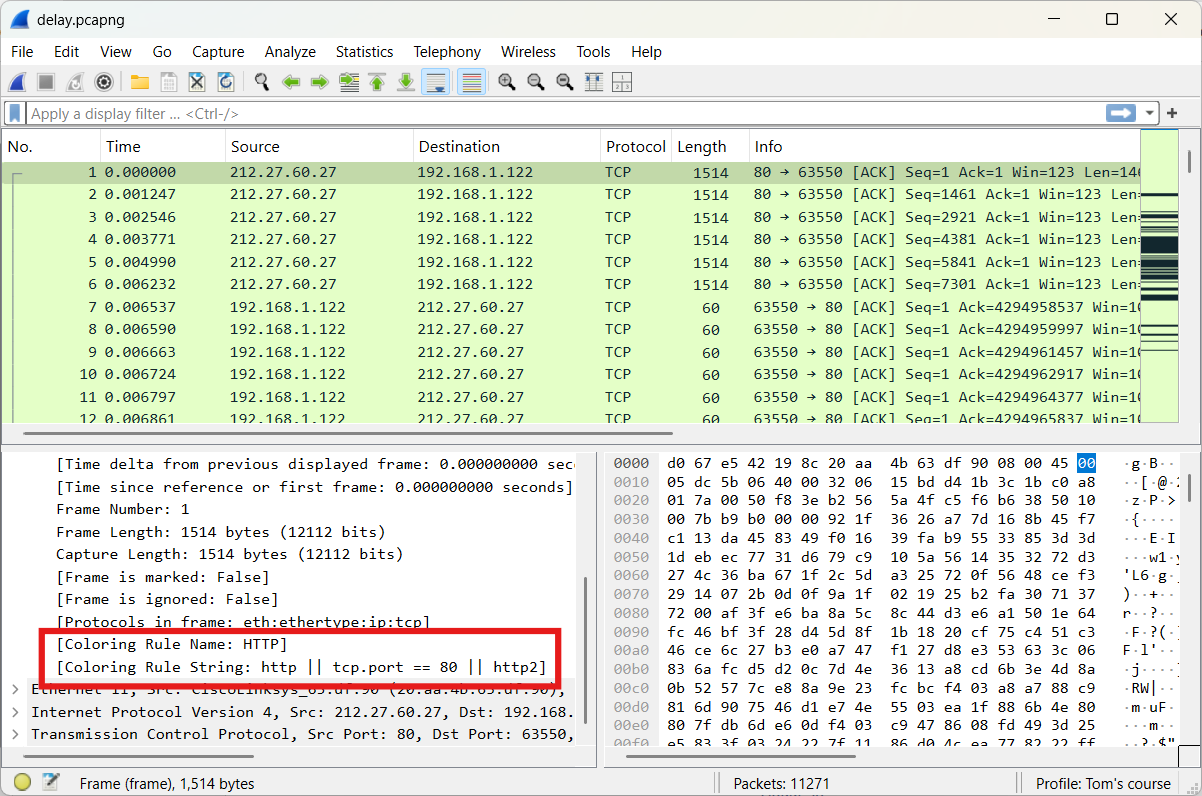Zoom out on main window text
The height and width of the screenshot is (796, 1202).
(x=536, y=82)
